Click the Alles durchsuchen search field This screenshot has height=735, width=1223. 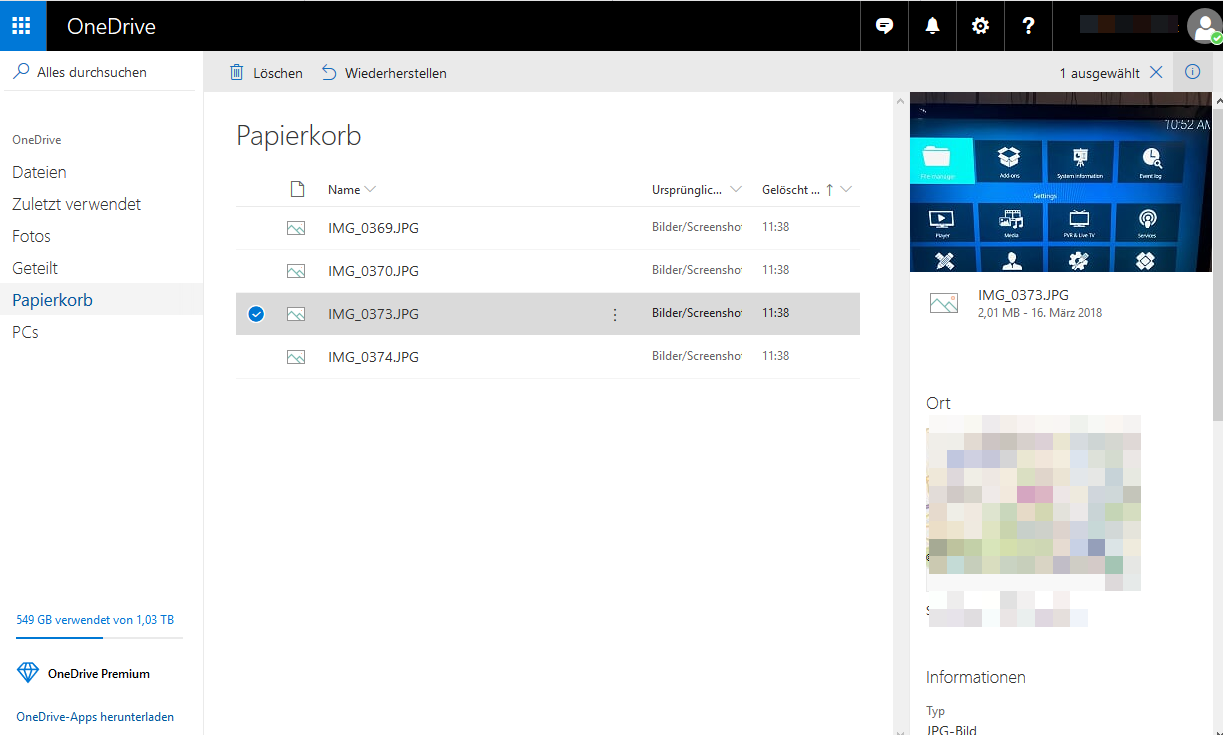point(92,72)
